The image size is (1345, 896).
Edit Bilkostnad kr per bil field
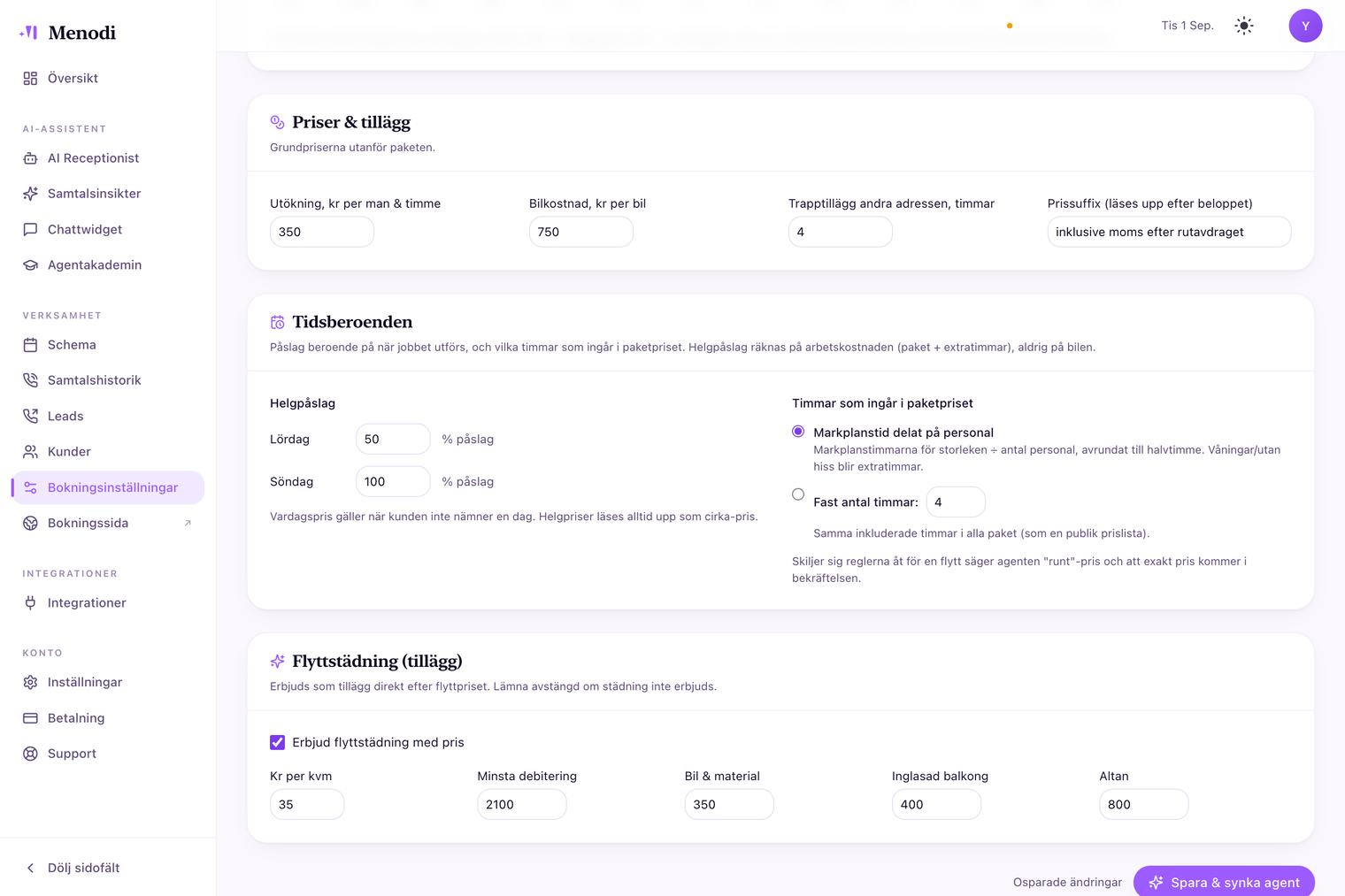point(581,232)
